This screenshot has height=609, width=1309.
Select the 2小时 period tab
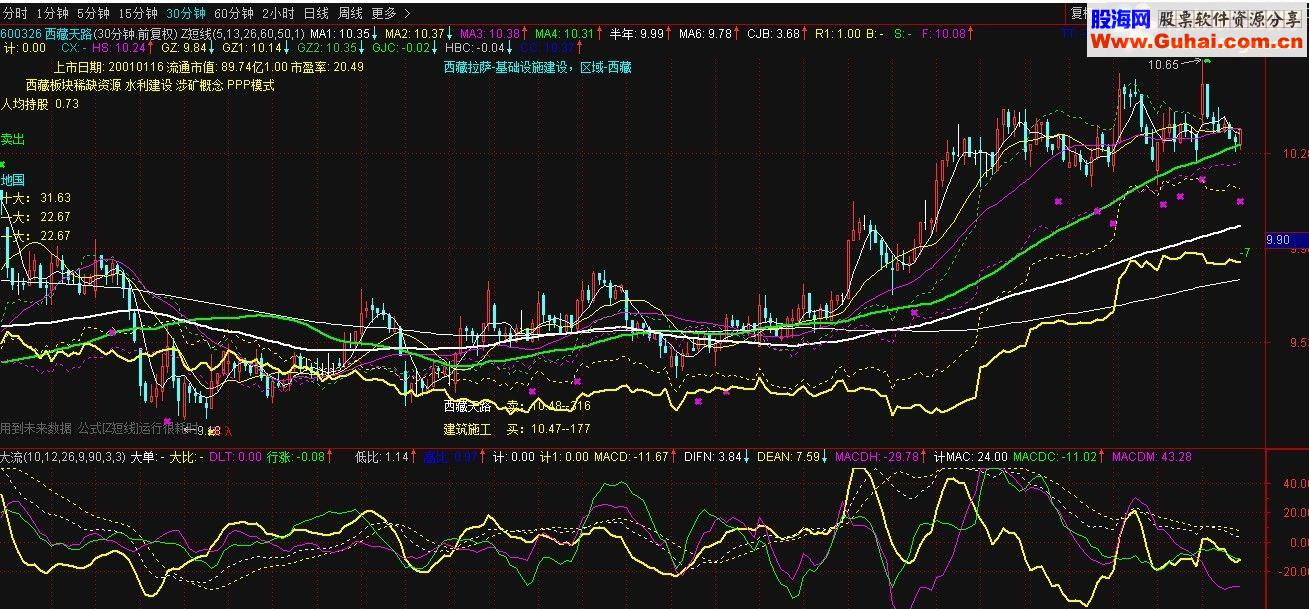[278, 14]
